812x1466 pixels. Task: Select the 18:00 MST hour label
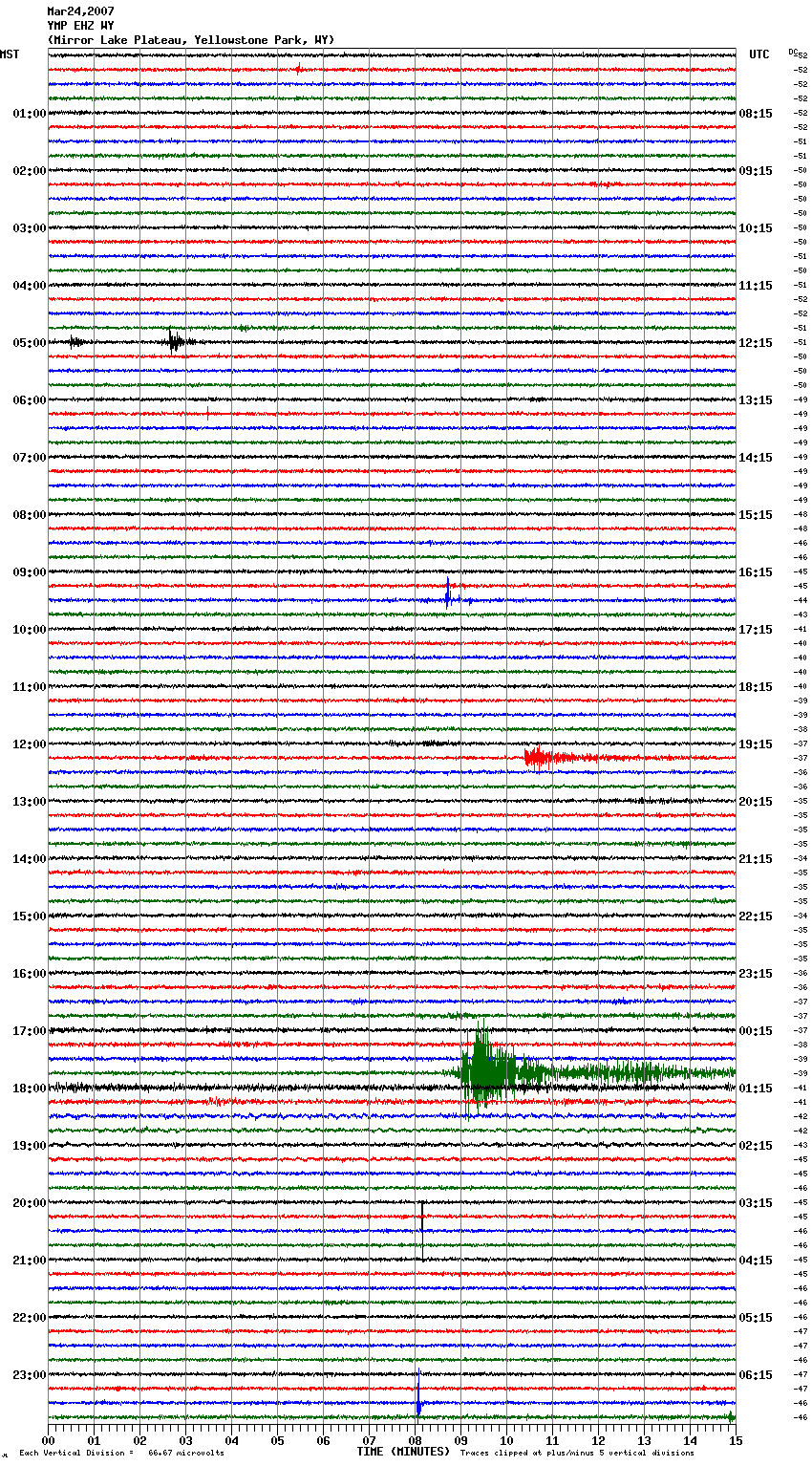pos(30,1089)
